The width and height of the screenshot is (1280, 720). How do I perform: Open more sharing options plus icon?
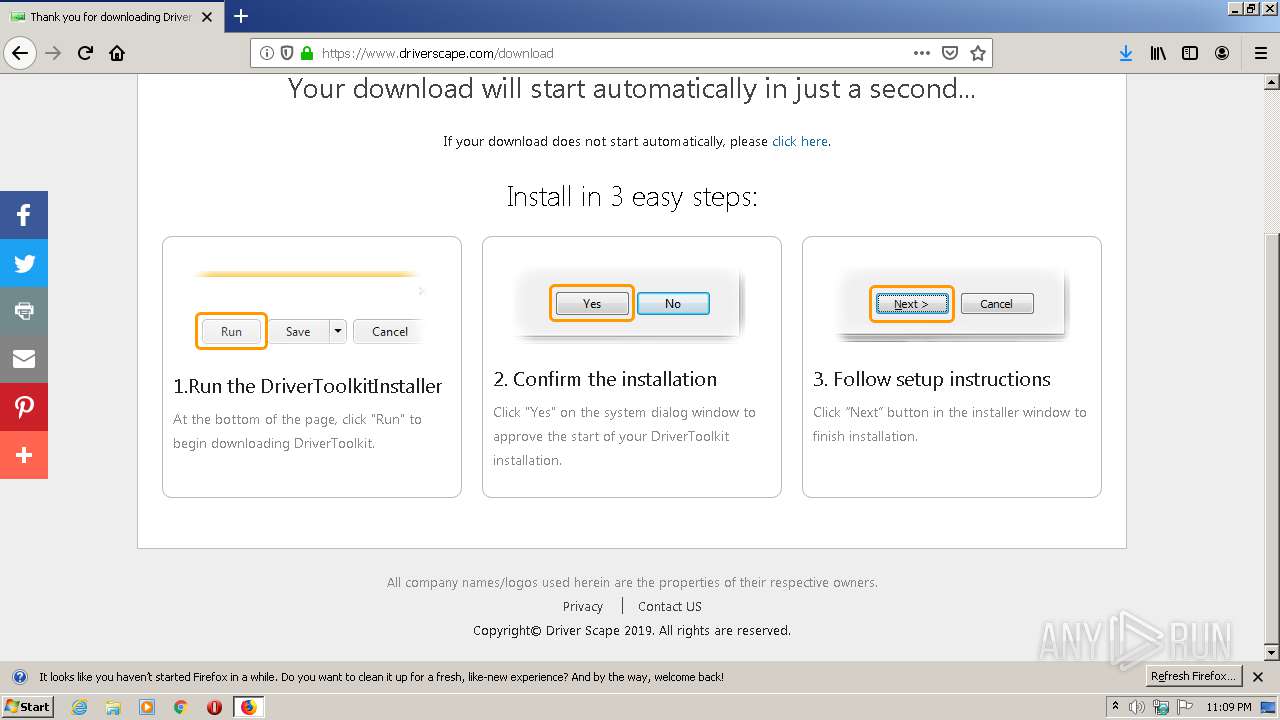tap(24, 455)
